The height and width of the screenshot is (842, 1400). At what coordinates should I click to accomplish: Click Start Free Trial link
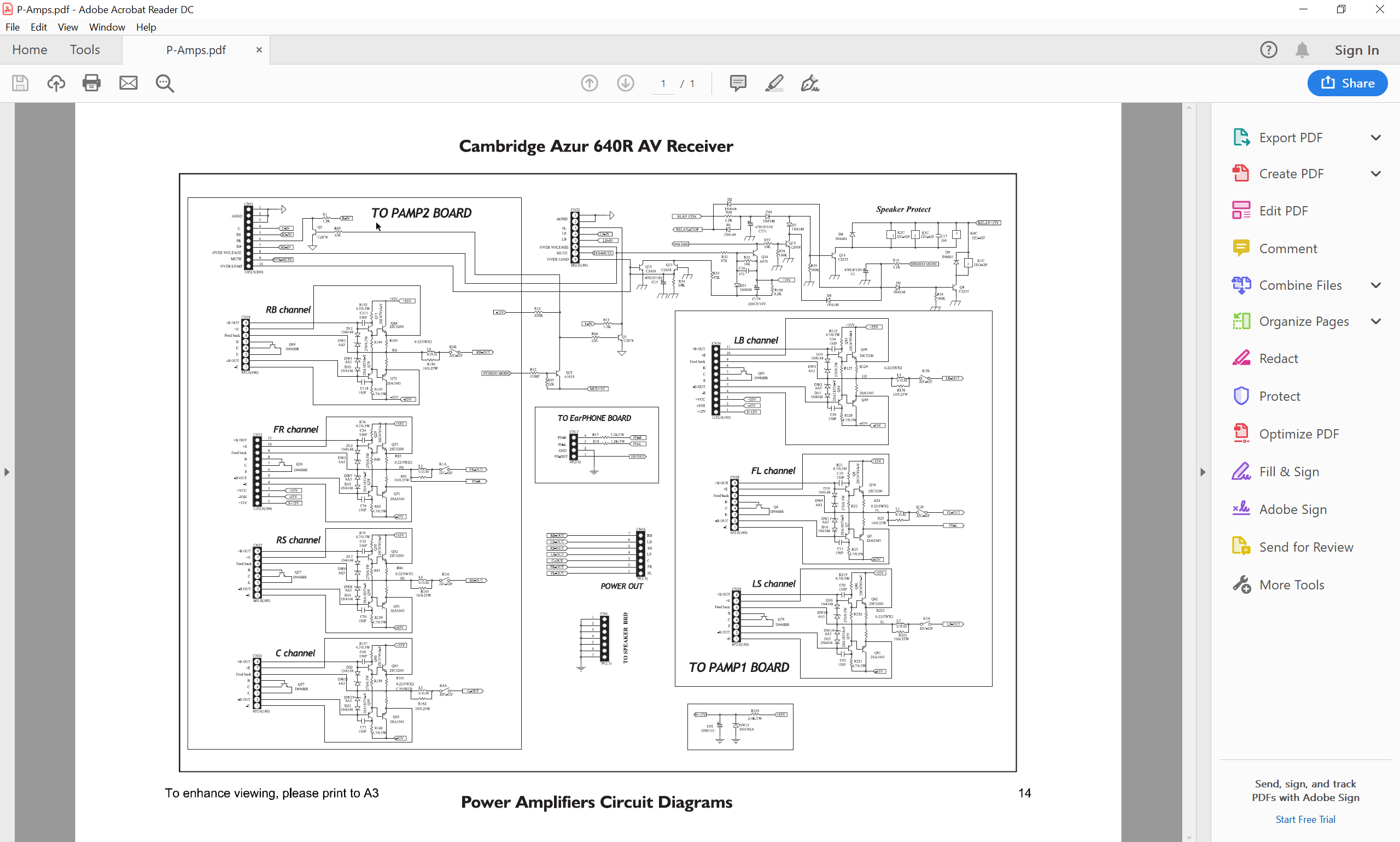click(1305, 819)
